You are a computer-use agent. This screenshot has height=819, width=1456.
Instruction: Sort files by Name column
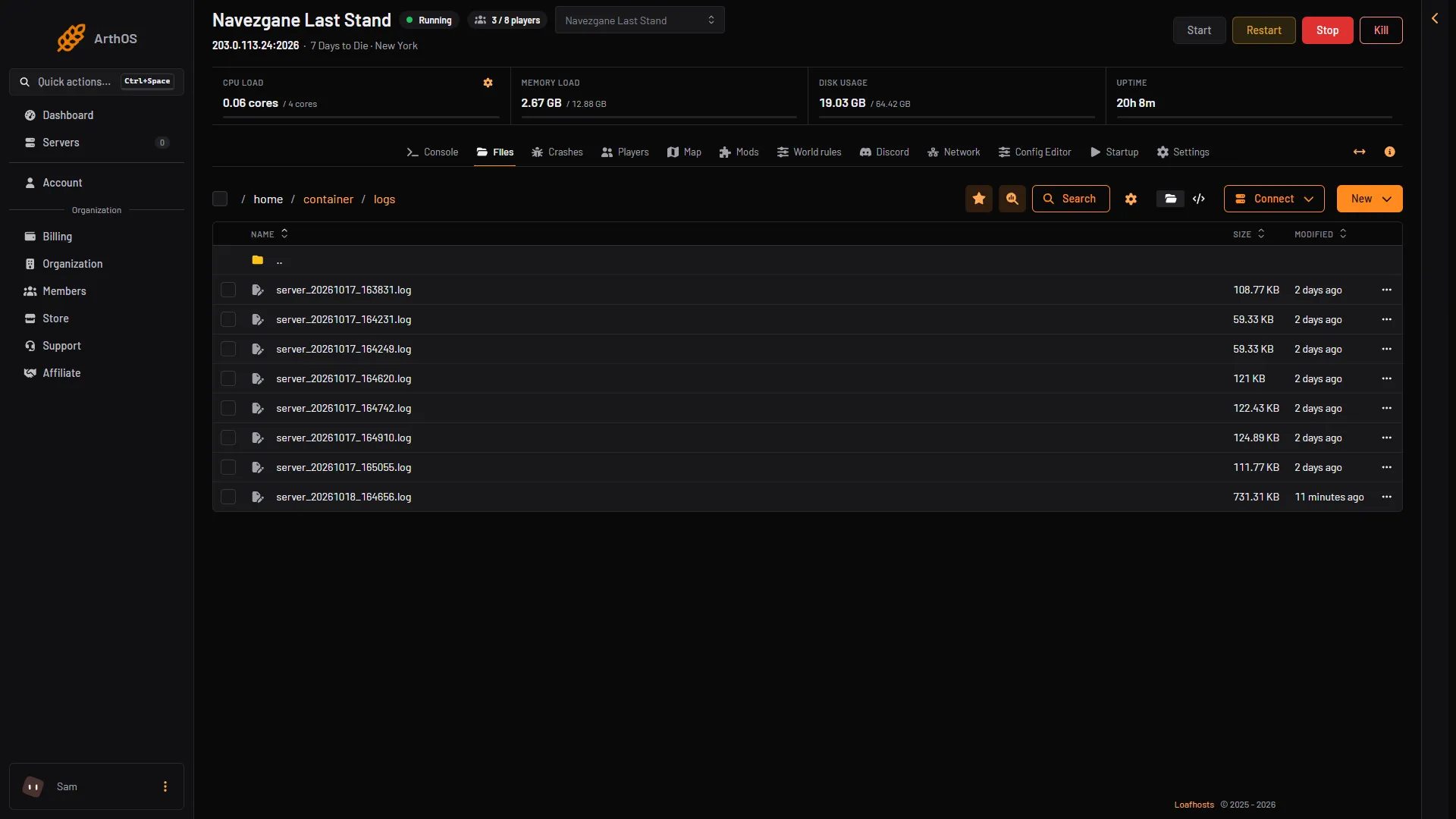tap(269, 234)
